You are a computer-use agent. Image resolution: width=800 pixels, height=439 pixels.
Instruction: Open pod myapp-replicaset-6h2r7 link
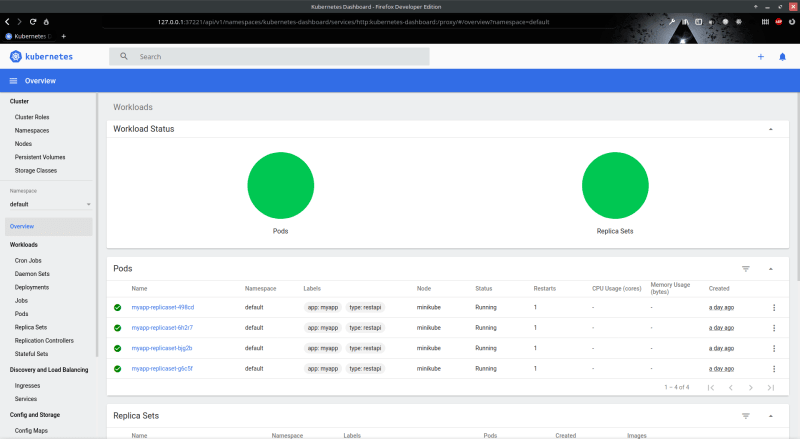pos(162,328)
